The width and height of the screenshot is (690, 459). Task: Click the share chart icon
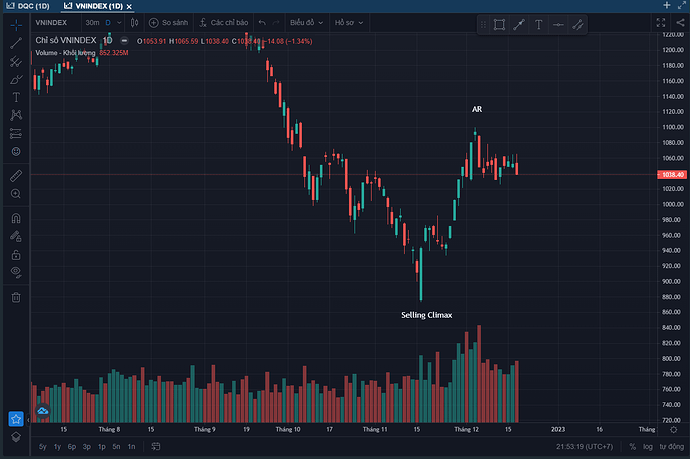pyautogui.click(x=680, y=22)
